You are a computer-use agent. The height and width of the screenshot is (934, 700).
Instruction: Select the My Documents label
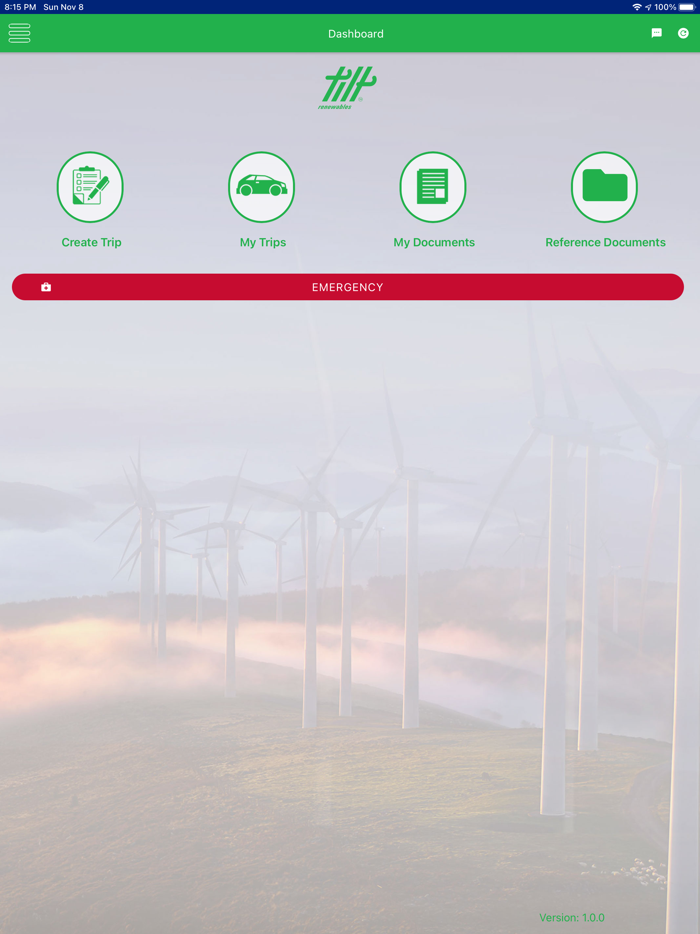pyautogui.click(x=434, y=242)
